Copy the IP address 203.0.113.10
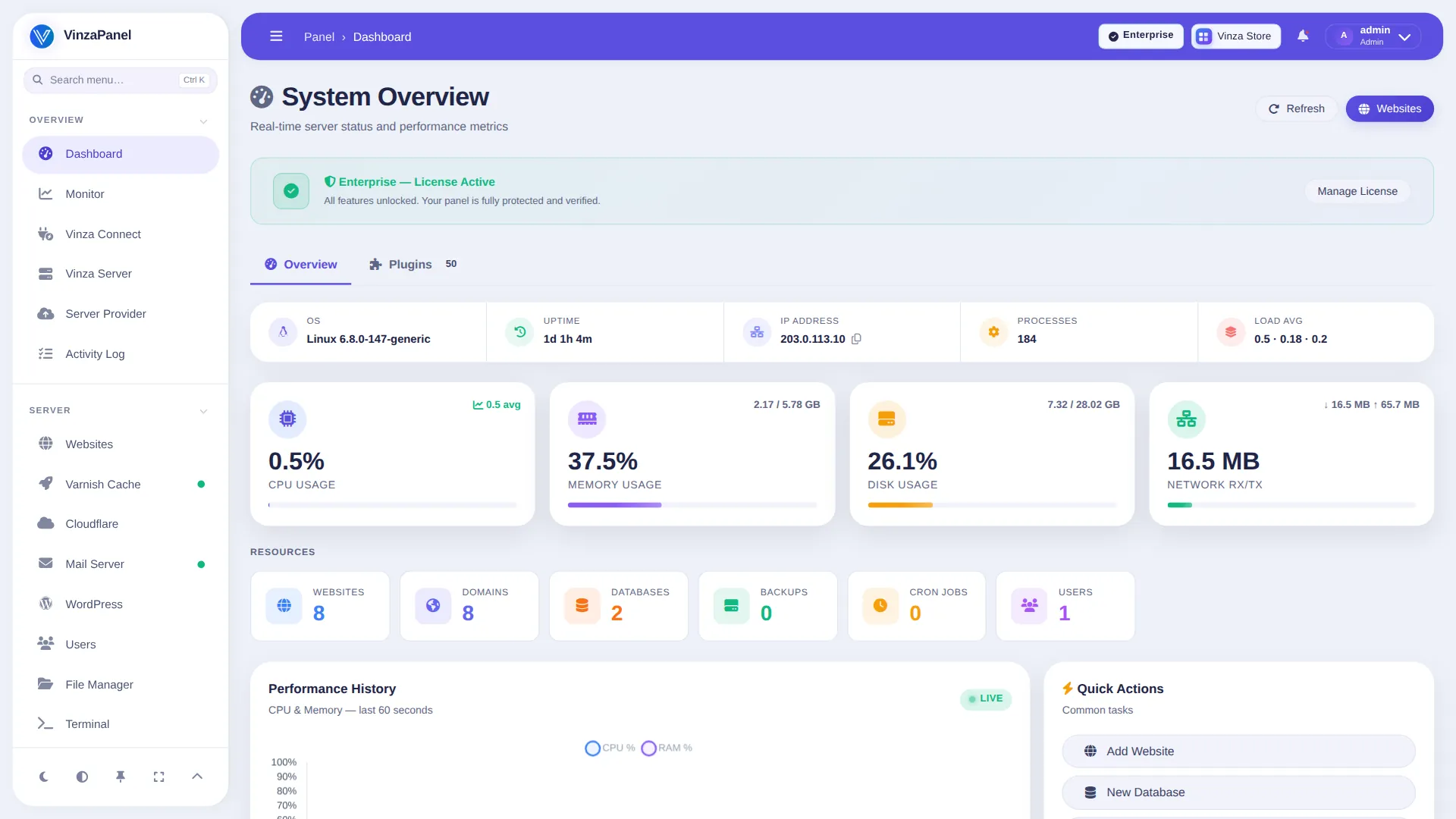This screenshot has height=819, width=1456. coord(856,339)
